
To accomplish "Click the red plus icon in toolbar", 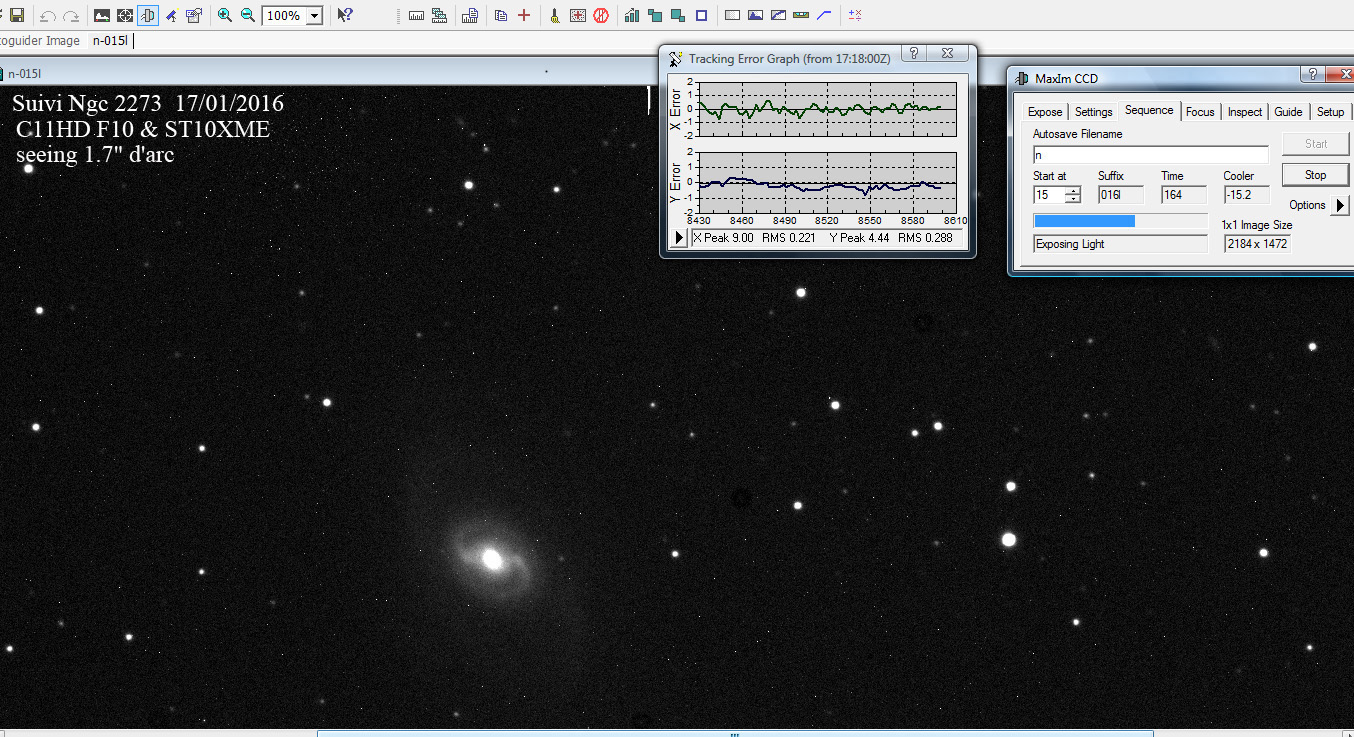I will tap(523, 16).
